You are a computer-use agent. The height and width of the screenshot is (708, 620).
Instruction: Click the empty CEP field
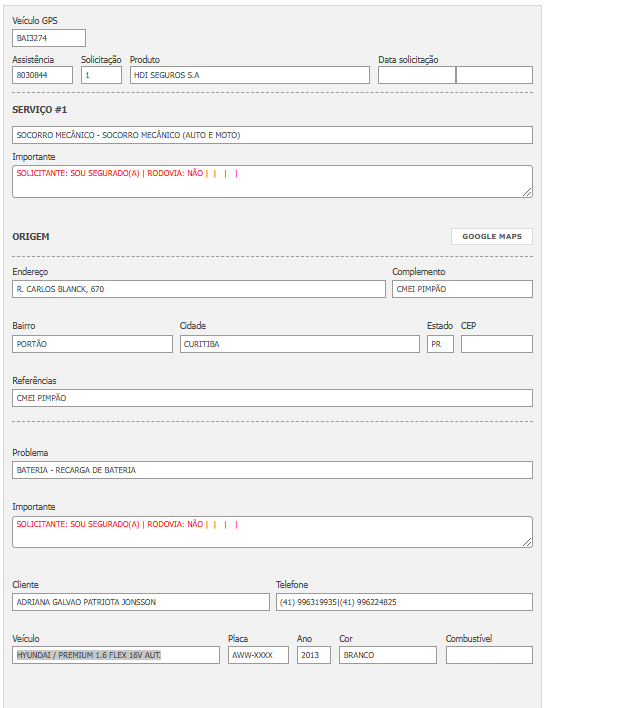click(x=497, y=344)
